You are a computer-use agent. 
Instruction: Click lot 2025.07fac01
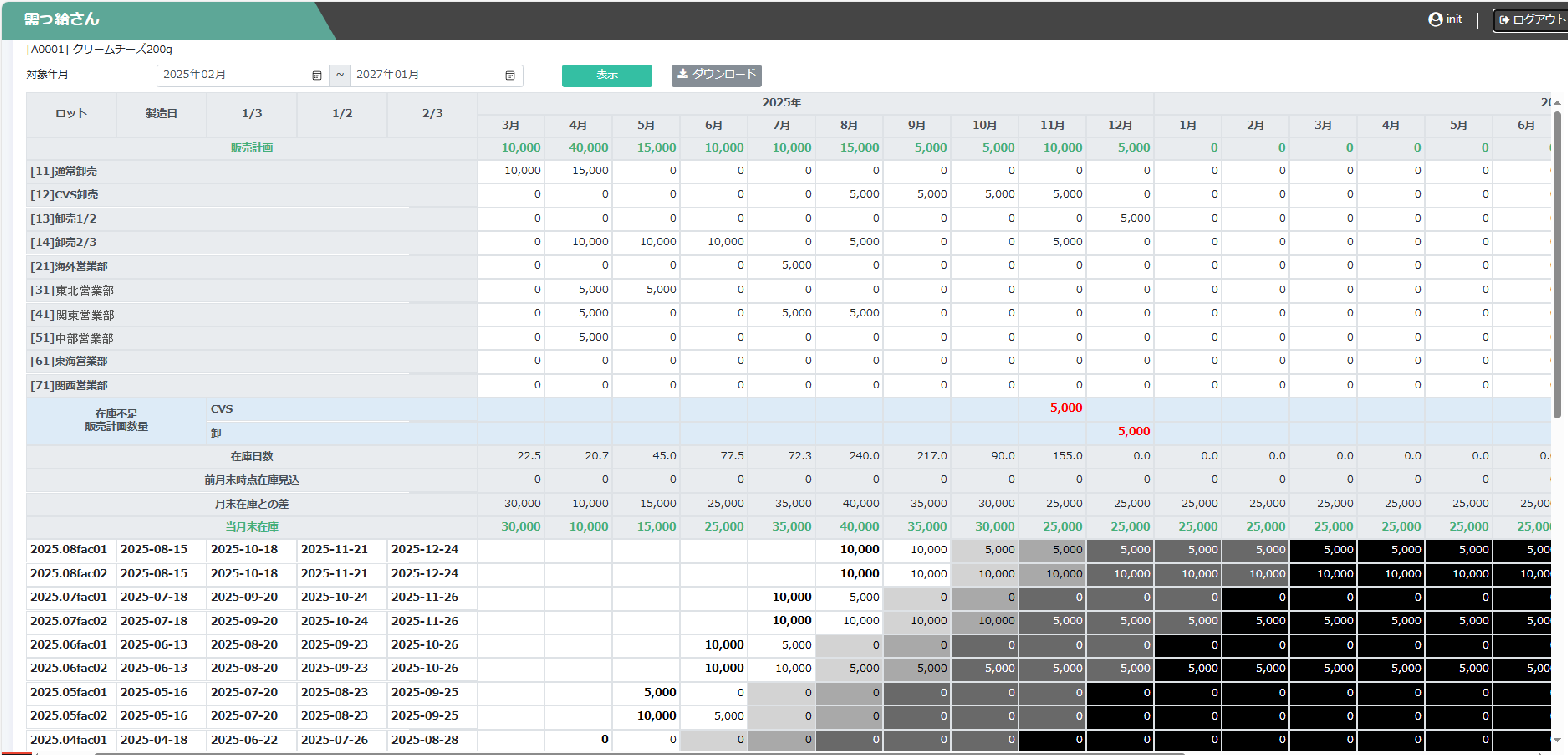(69, 597)
